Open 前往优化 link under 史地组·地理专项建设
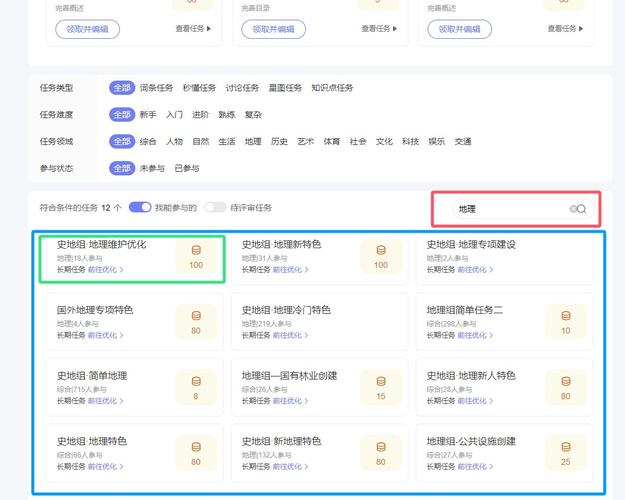This screenshot has height=500, width=625. pos(475,270)
